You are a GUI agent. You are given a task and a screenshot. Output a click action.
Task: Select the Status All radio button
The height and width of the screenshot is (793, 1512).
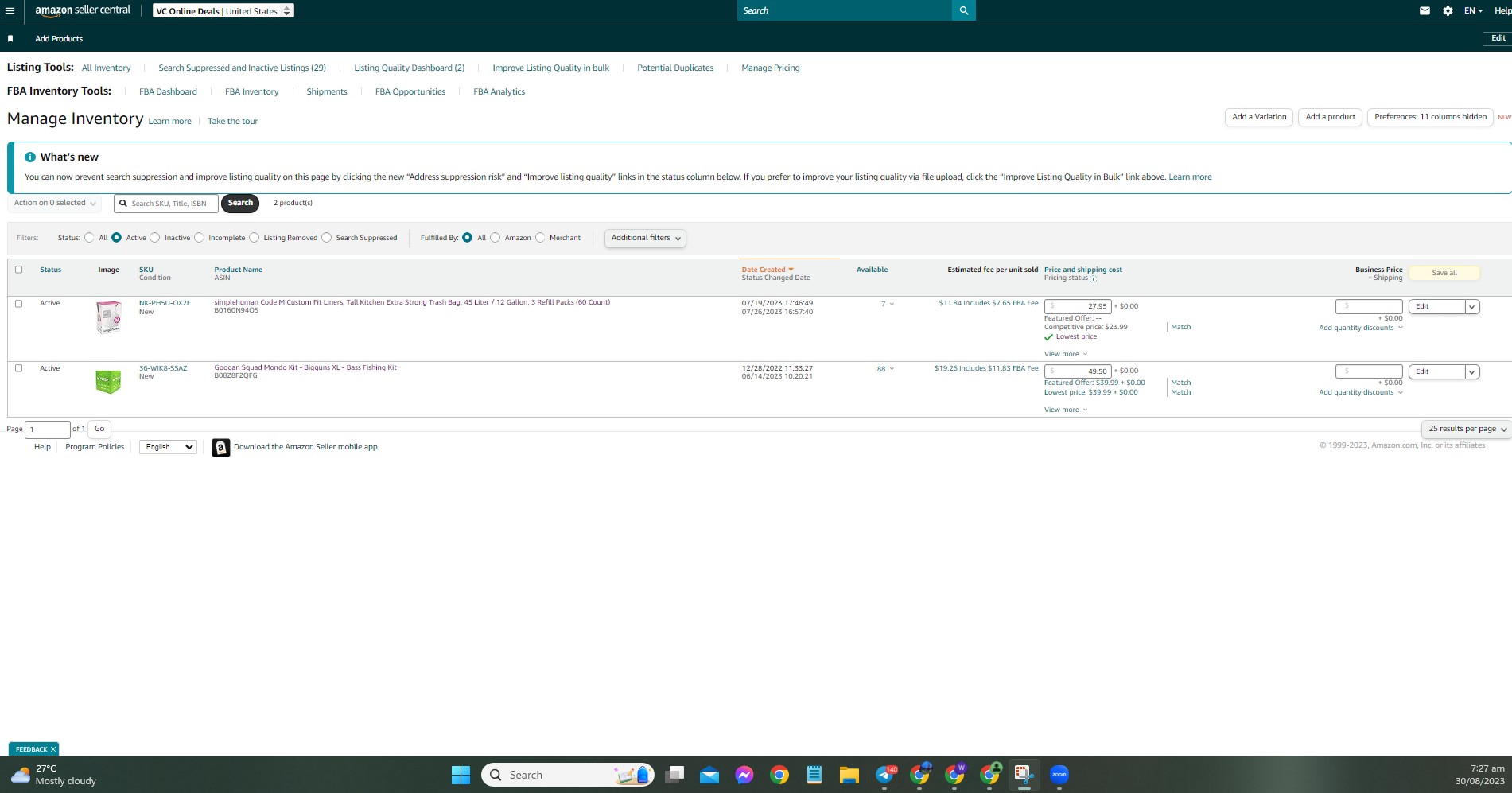tap(89, 238)
